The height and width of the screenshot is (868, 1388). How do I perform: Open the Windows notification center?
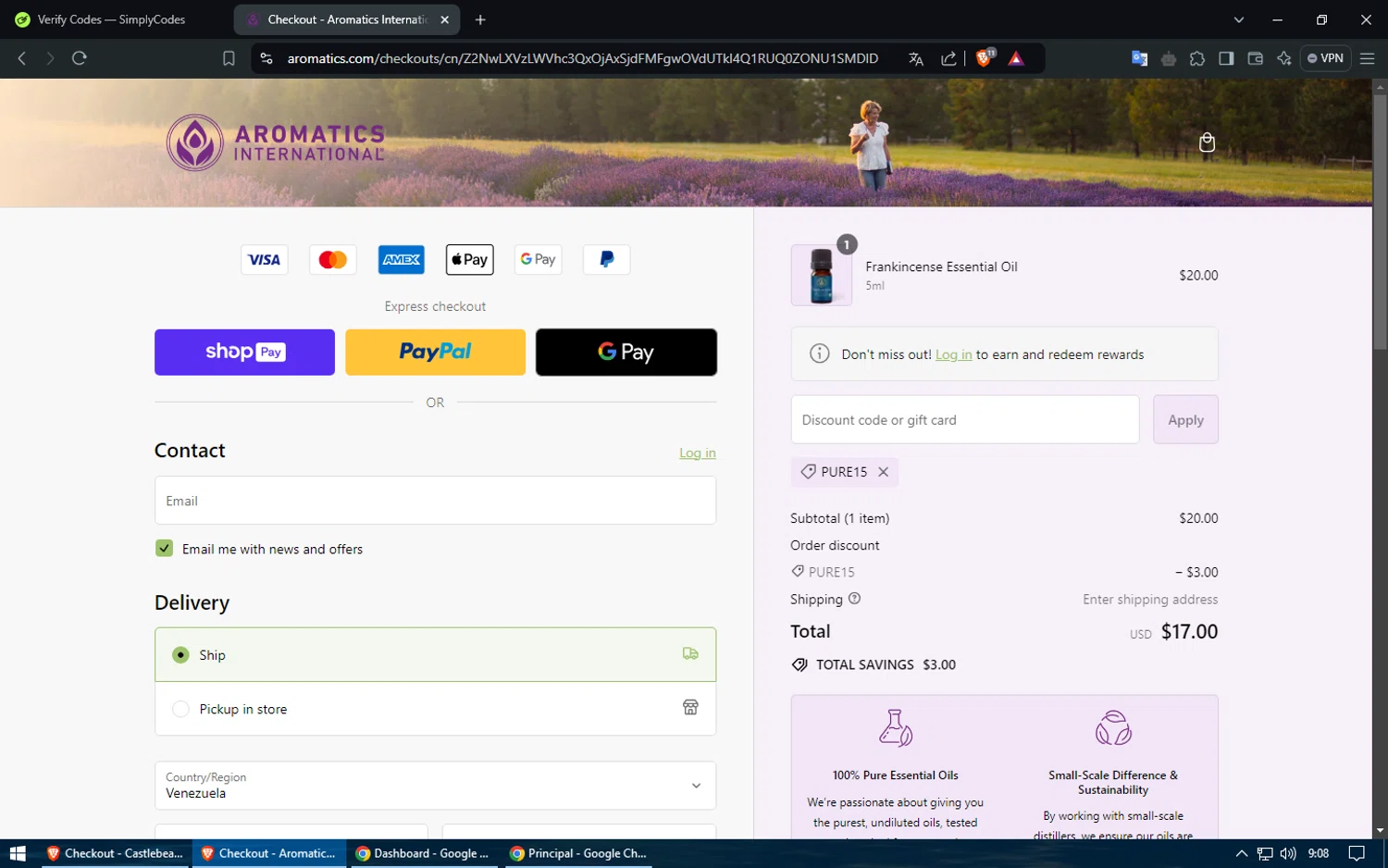1357,853
